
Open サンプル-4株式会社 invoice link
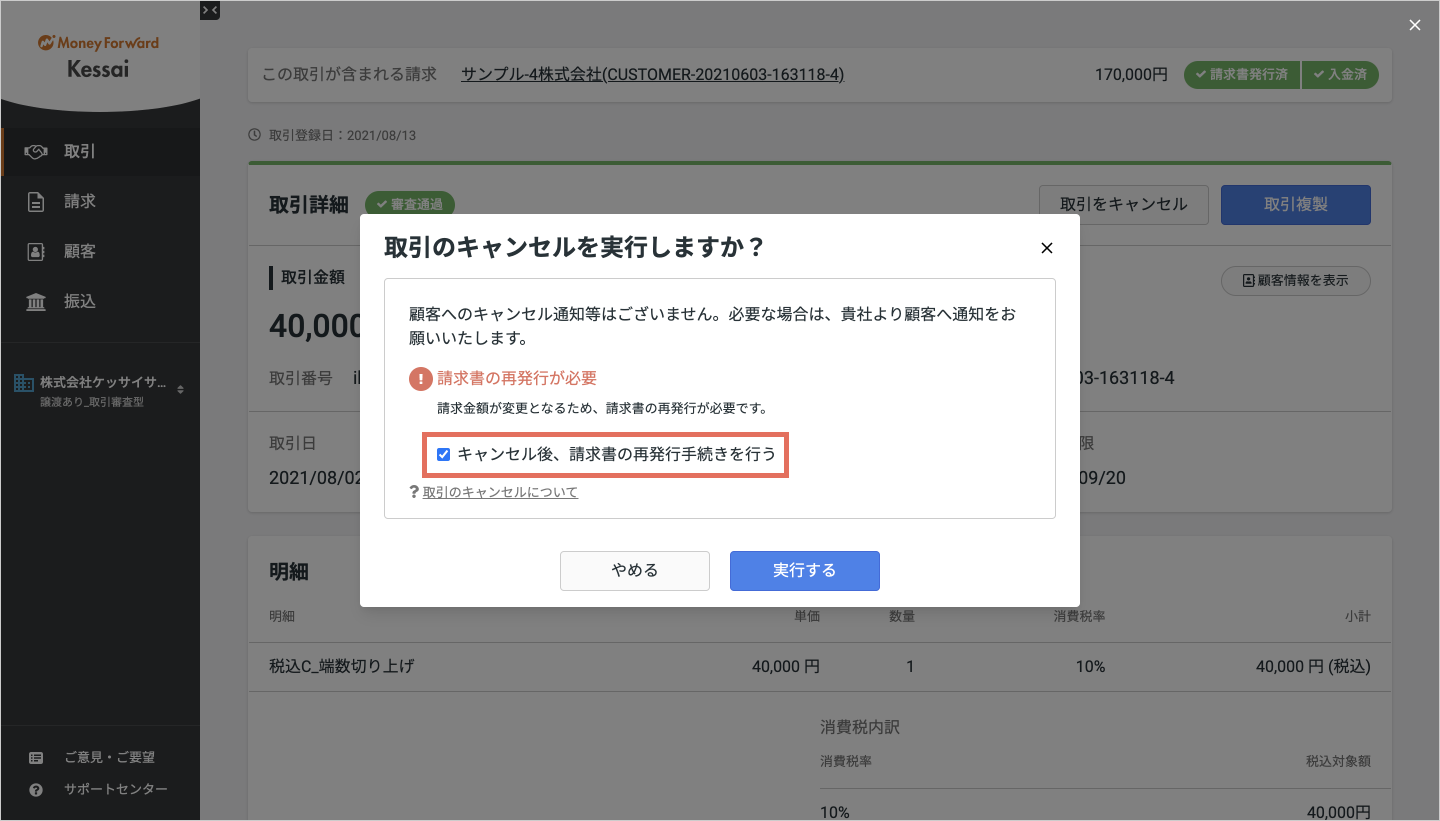[x=652, y=74]
